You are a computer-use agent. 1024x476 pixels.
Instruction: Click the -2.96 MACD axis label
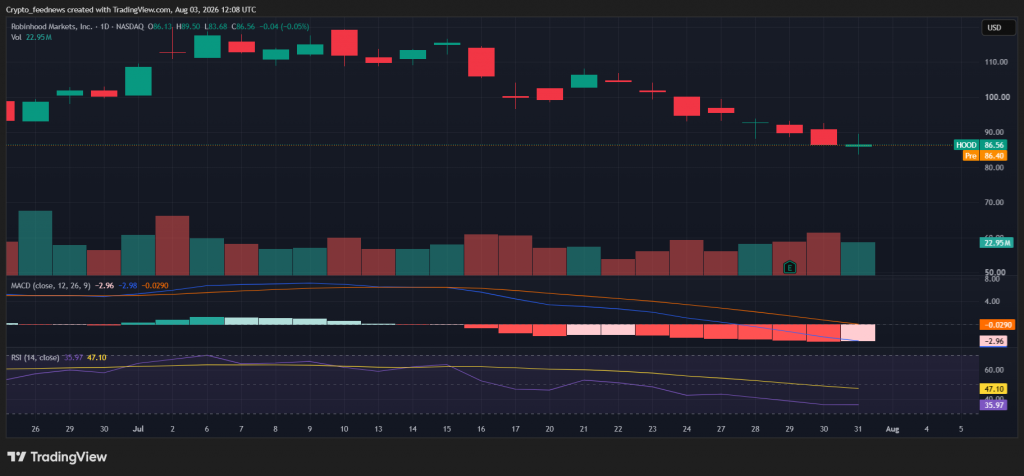click(993, 341)
